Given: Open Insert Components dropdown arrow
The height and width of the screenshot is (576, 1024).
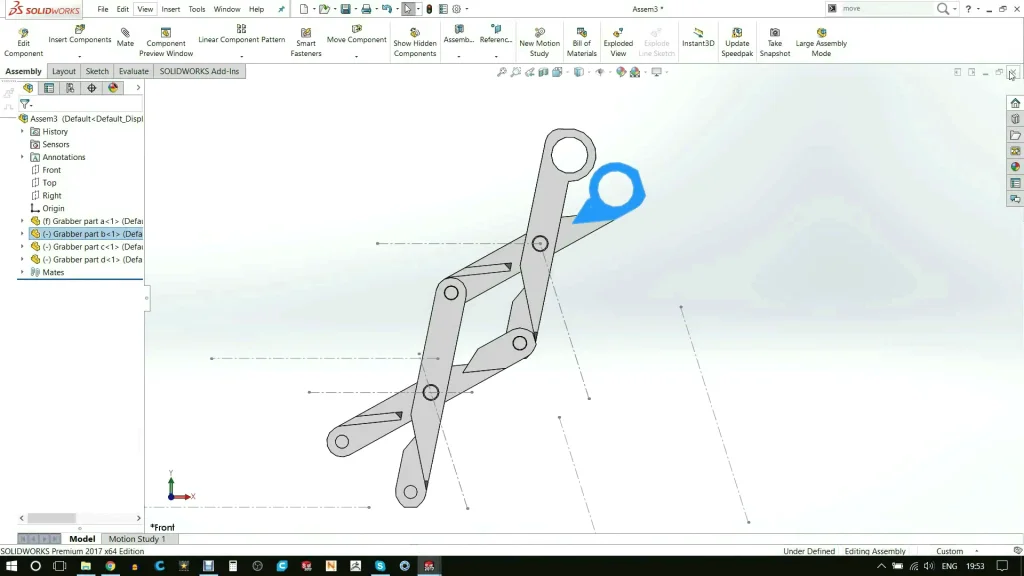Looking at the screenshot, I should (x=80, y=56).
